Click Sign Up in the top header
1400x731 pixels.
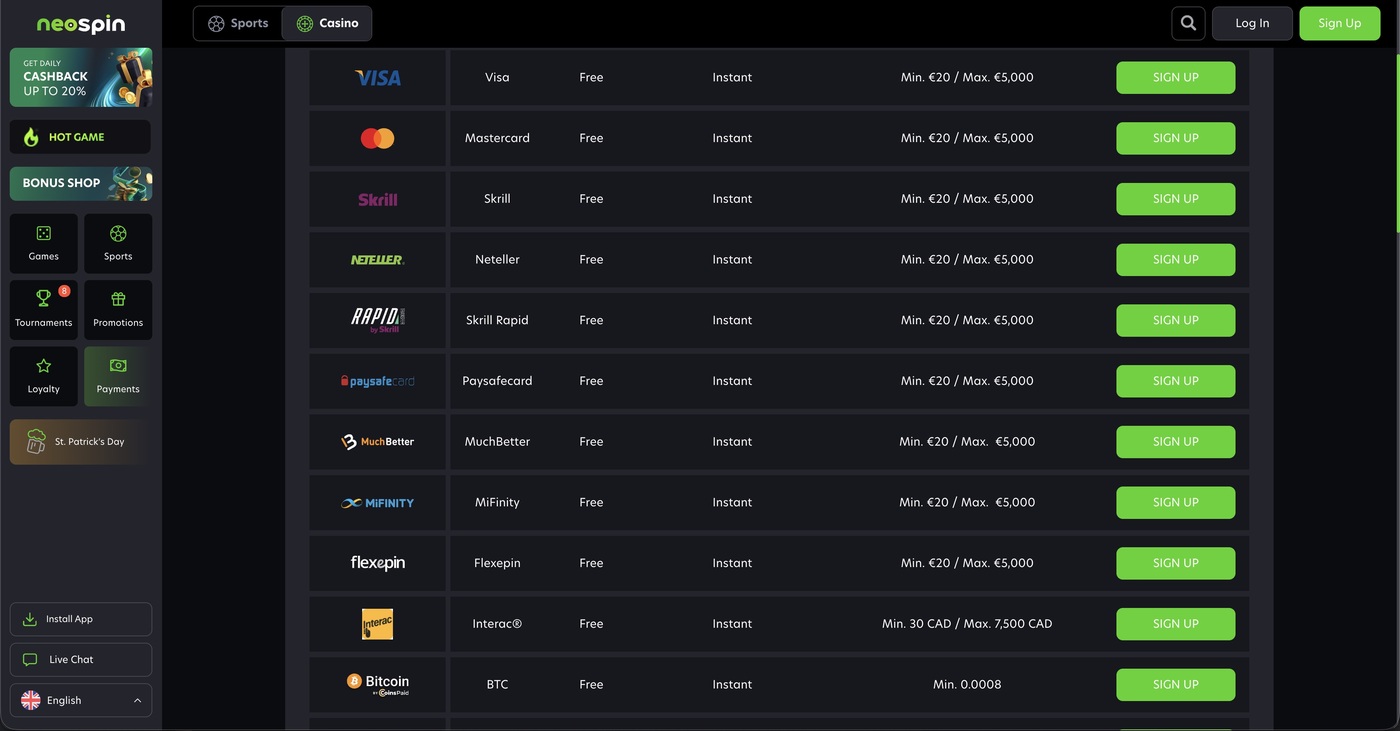click(1339, 23)
